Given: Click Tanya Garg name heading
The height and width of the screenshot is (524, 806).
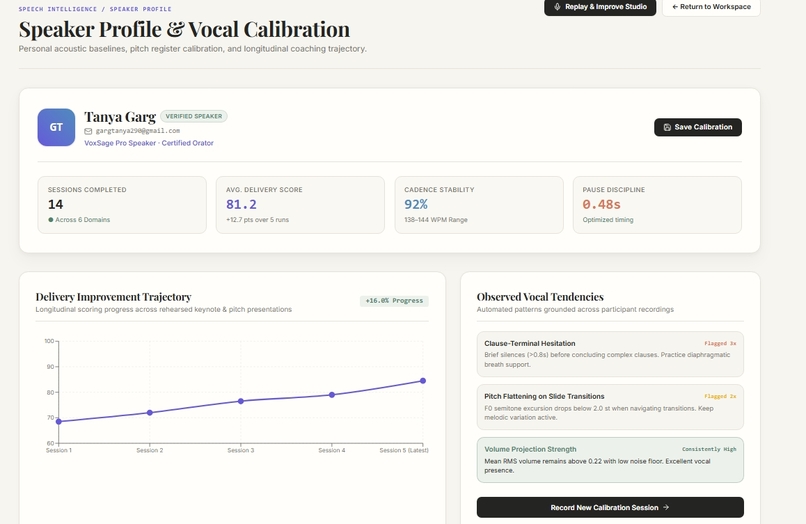Looking at the screenshot, I should tap(120, 117).
